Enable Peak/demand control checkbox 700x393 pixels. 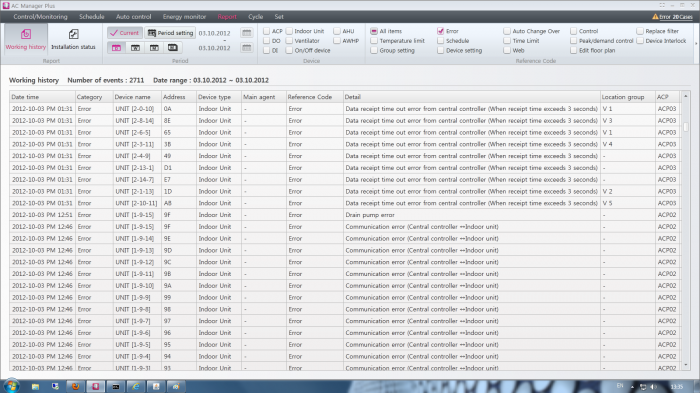click(574, 41)
